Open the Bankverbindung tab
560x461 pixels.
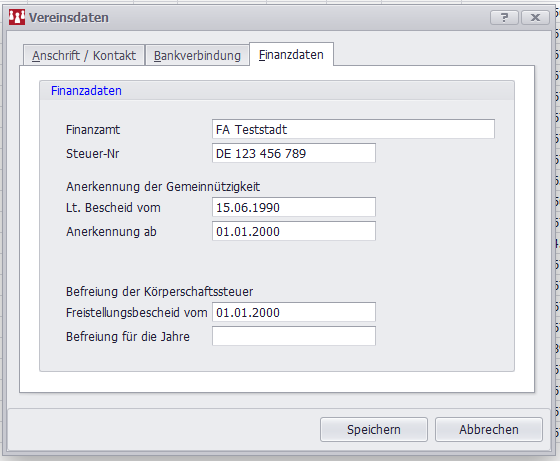coord(197,55)
